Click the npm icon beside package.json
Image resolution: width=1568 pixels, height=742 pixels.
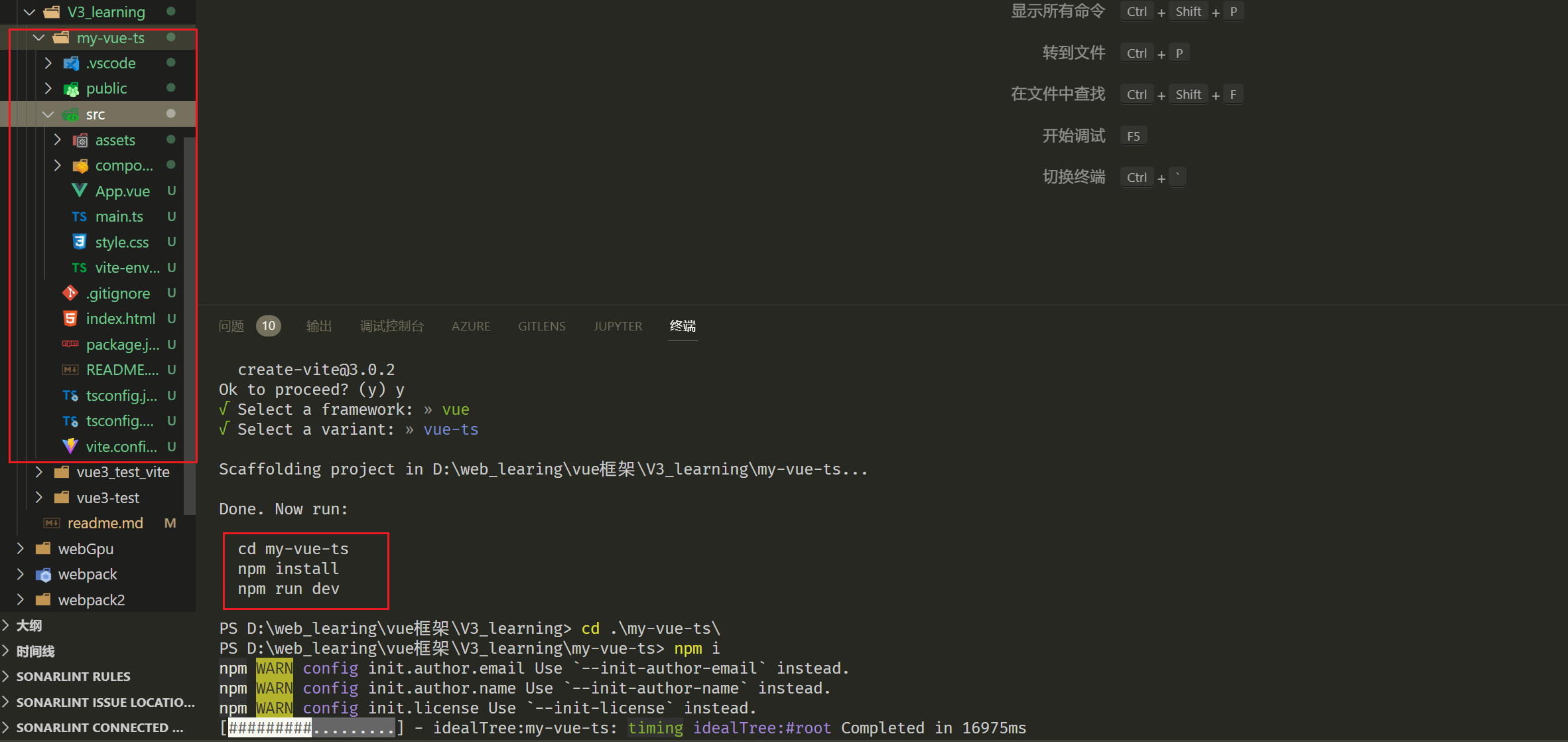[70, 344]
